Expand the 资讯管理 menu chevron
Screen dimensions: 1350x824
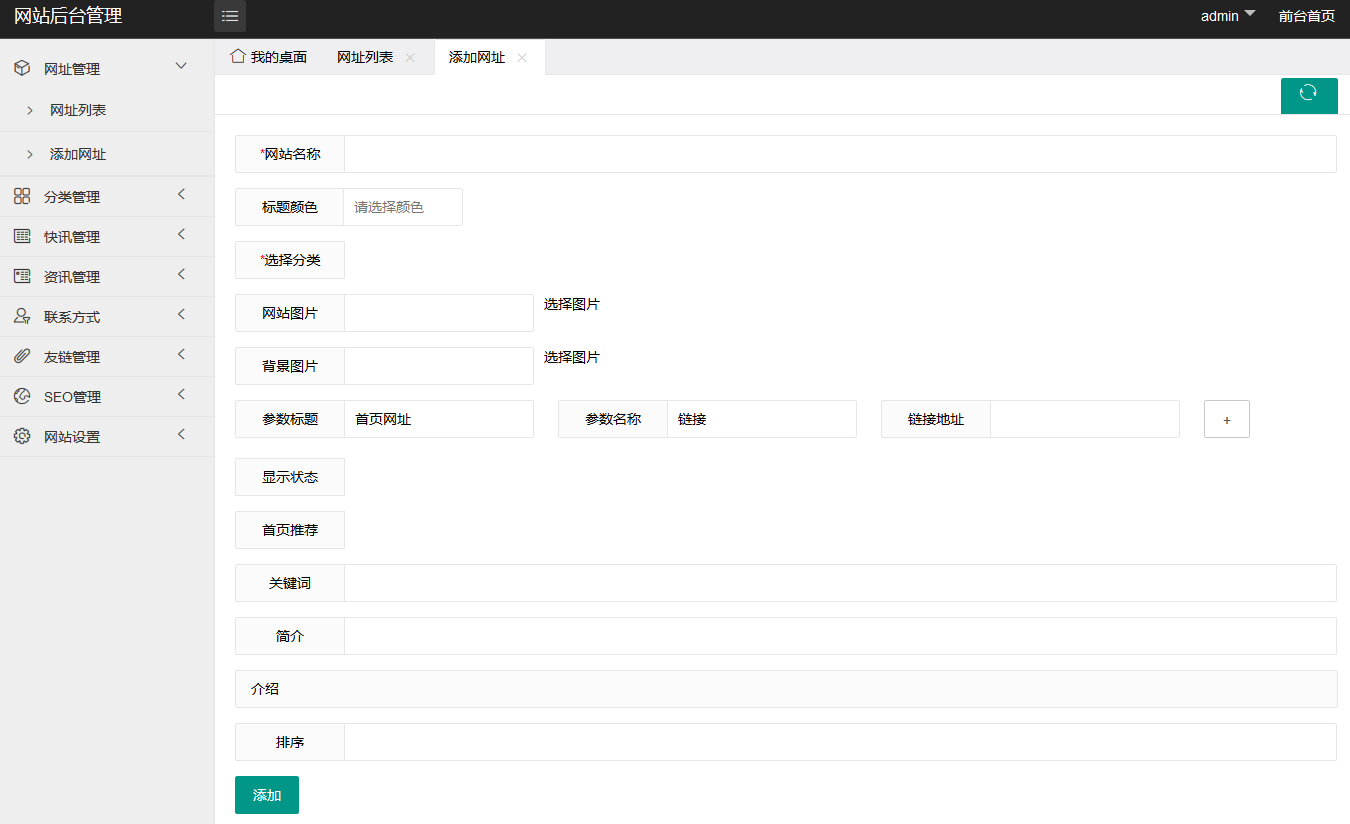181,275
